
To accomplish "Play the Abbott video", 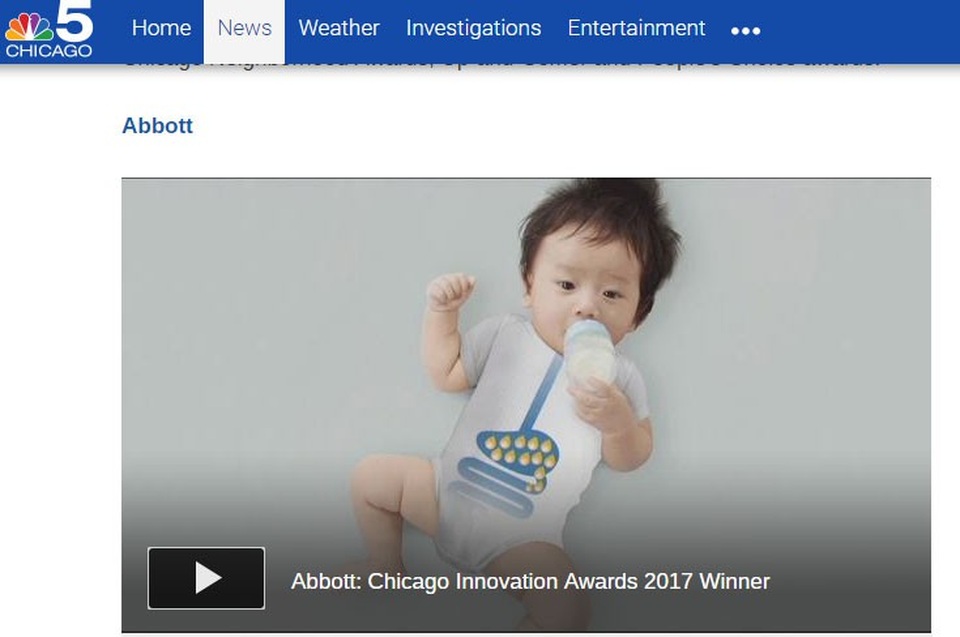I will coord(206,578).
